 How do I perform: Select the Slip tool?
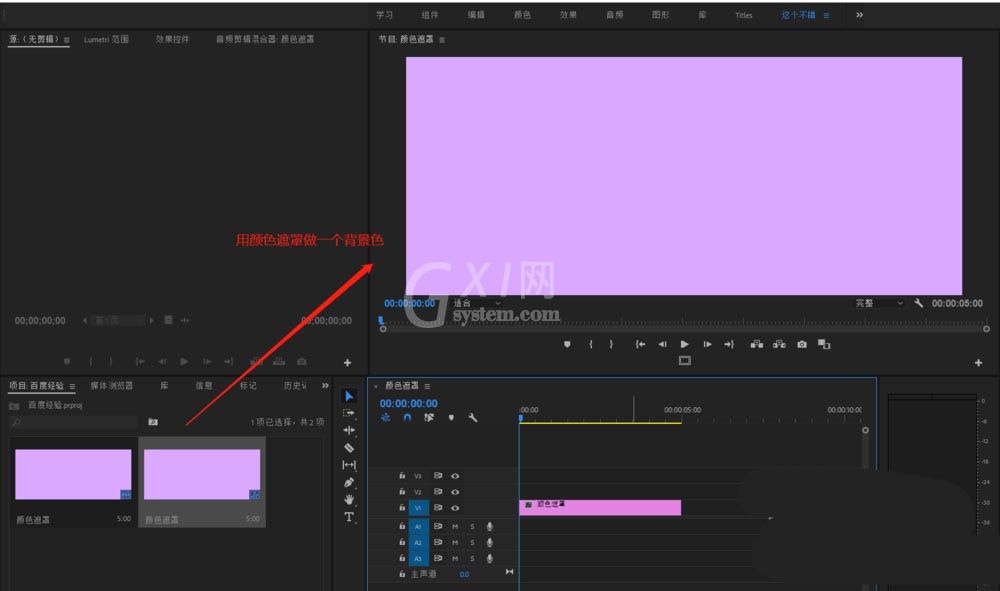point(349,465)
